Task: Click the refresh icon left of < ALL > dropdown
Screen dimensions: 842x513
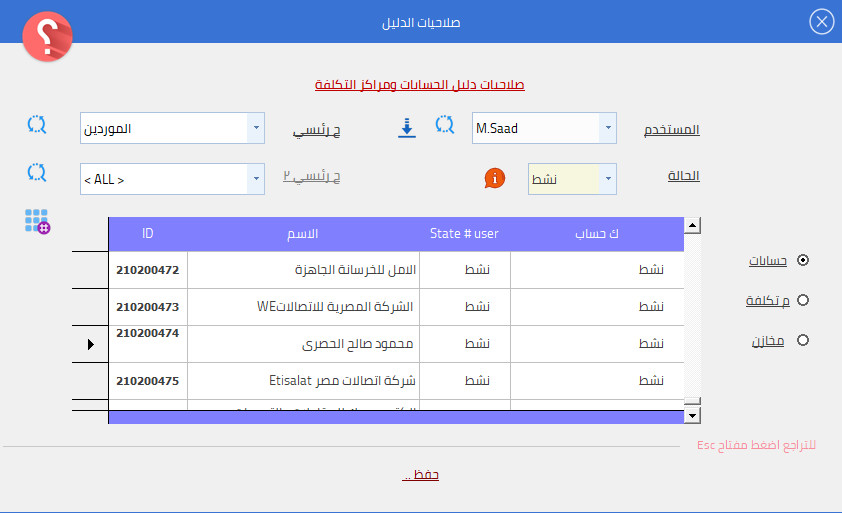Action: pyautogui.click(x=37, y=173)
